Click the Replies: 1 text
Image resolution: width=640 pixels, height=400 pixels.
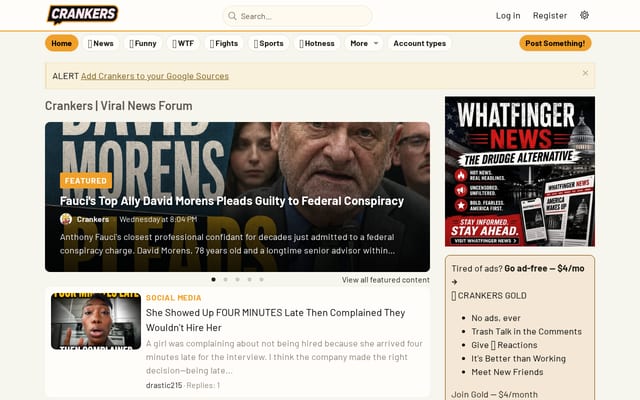204,385
